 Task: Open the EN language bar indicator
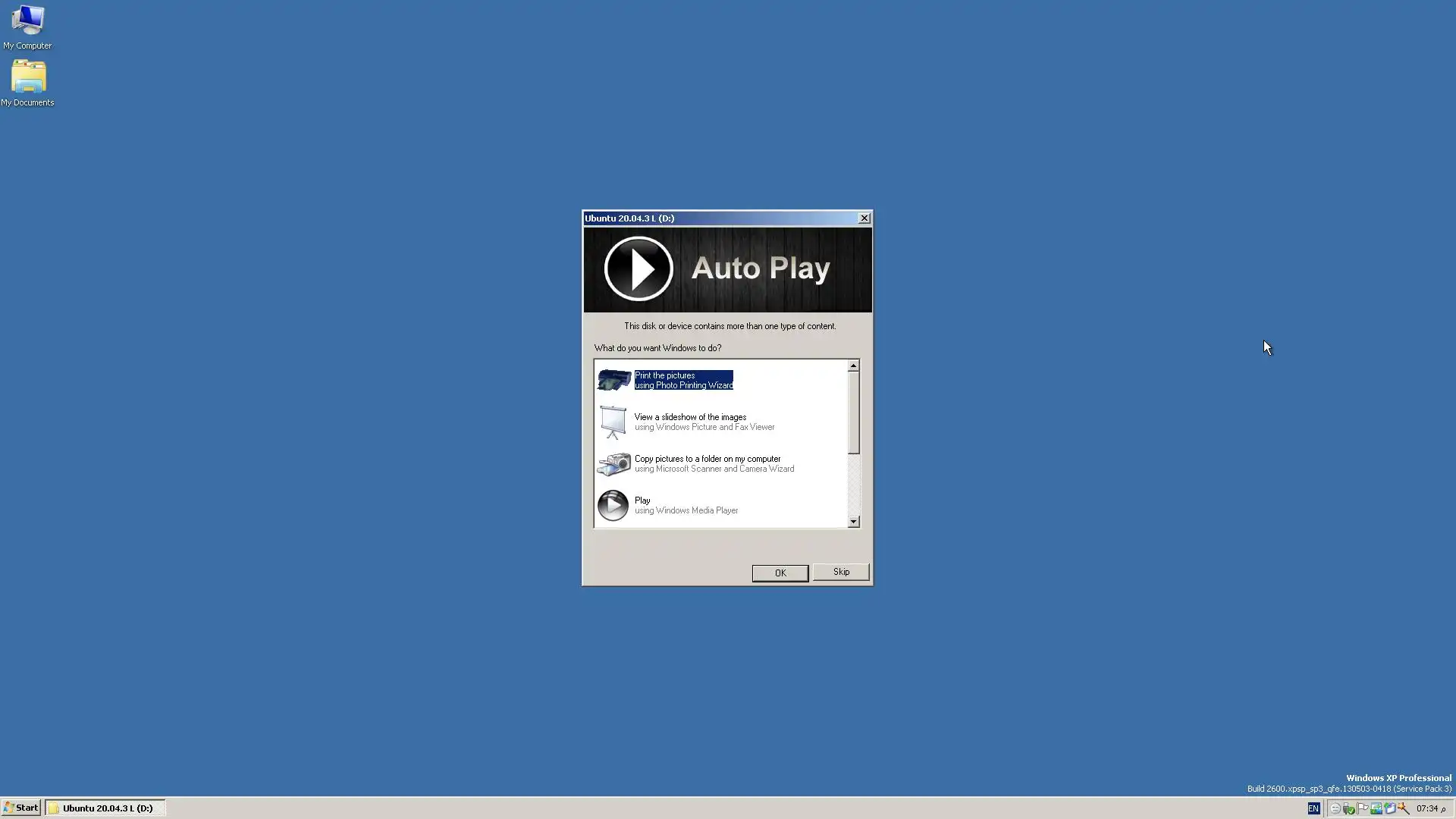pos(1313,808)
